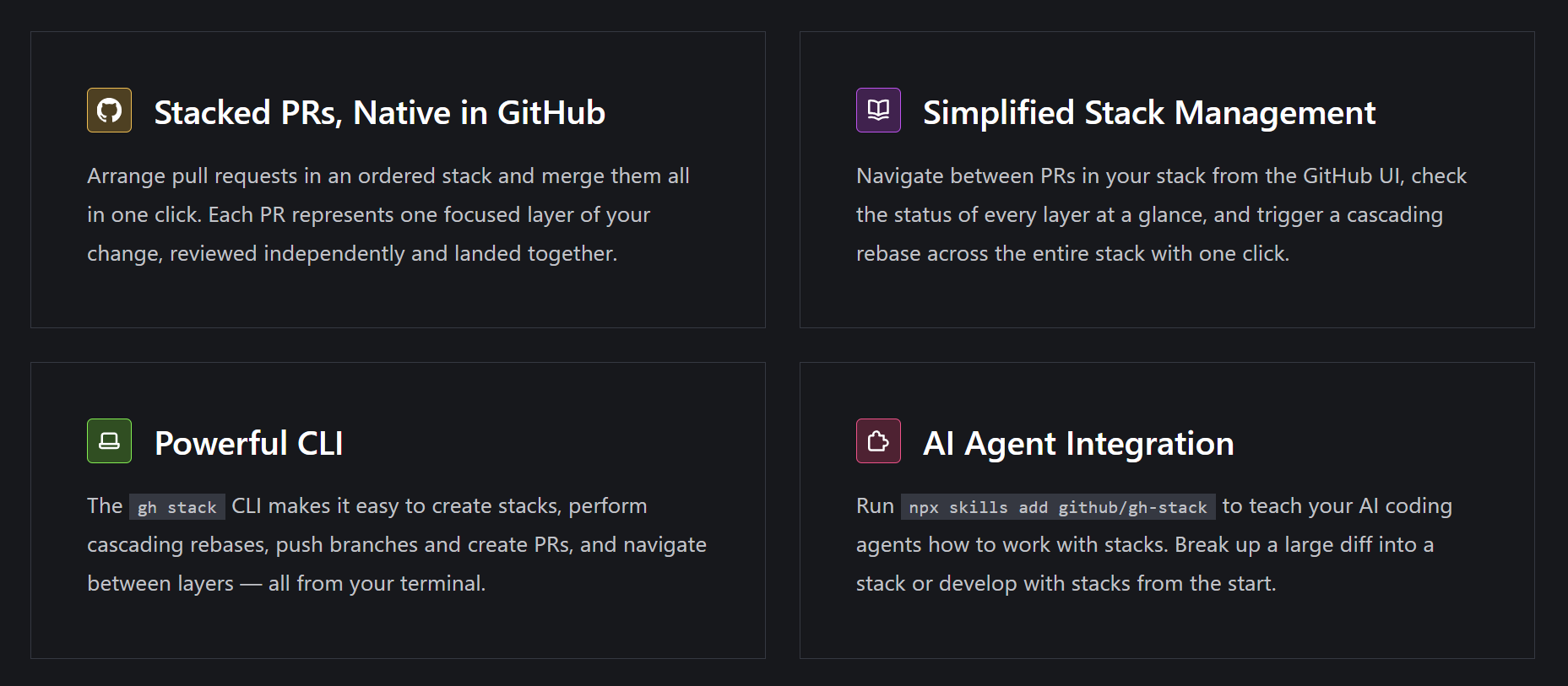Click the words 'all from your terminal'
1568x686 pixels.
pos(375,584)
